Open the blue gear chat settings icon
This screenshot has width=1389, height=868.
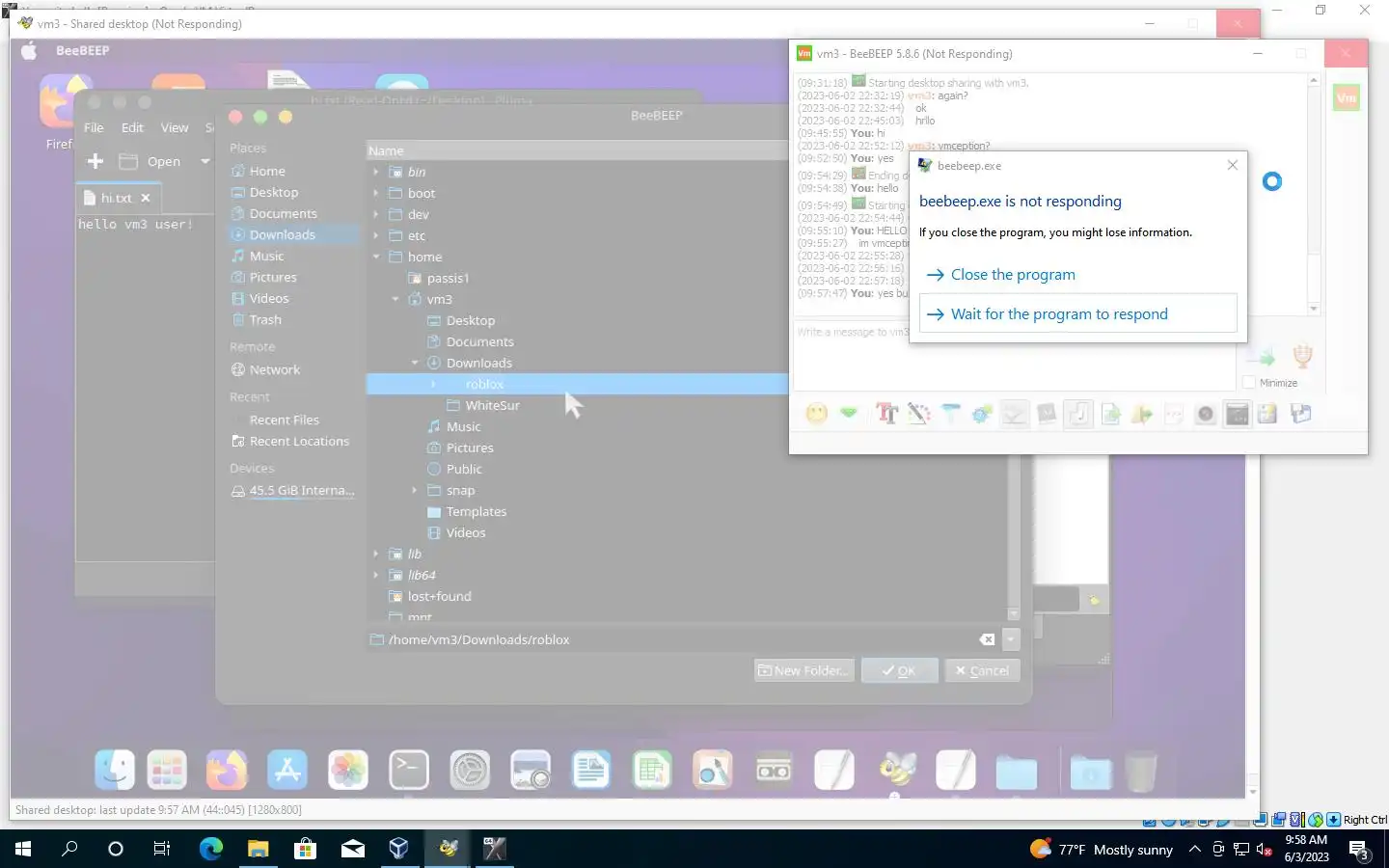982,414
